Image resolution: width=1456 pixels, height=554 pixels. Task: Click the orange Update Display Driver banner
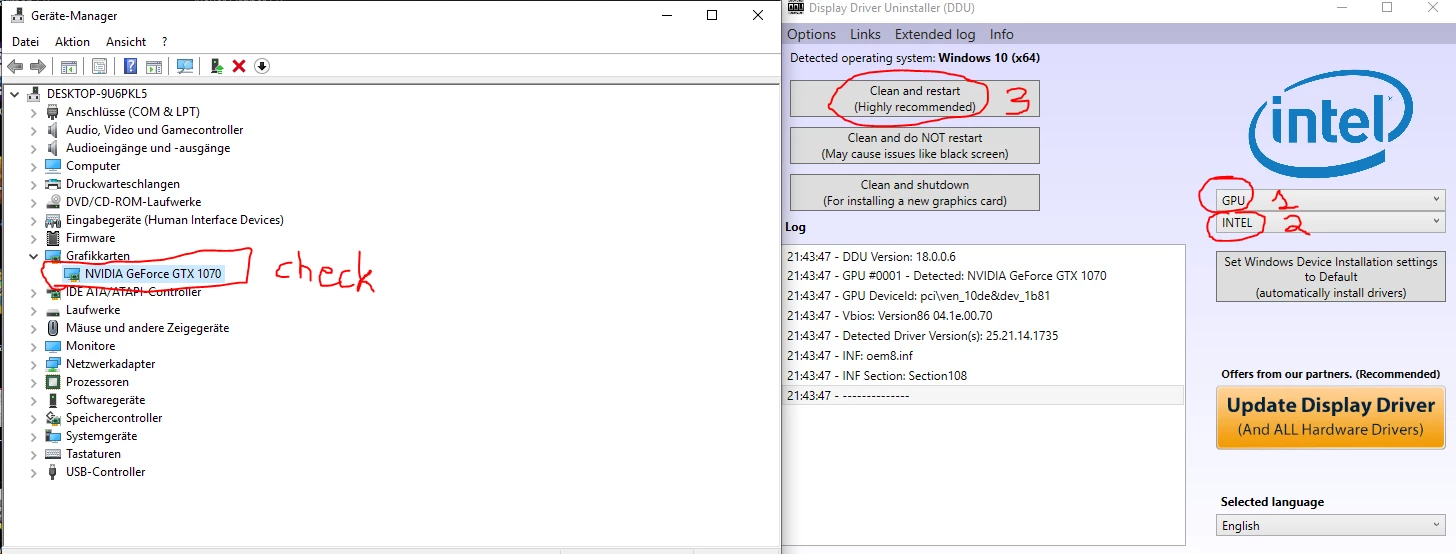[1331, 417]
